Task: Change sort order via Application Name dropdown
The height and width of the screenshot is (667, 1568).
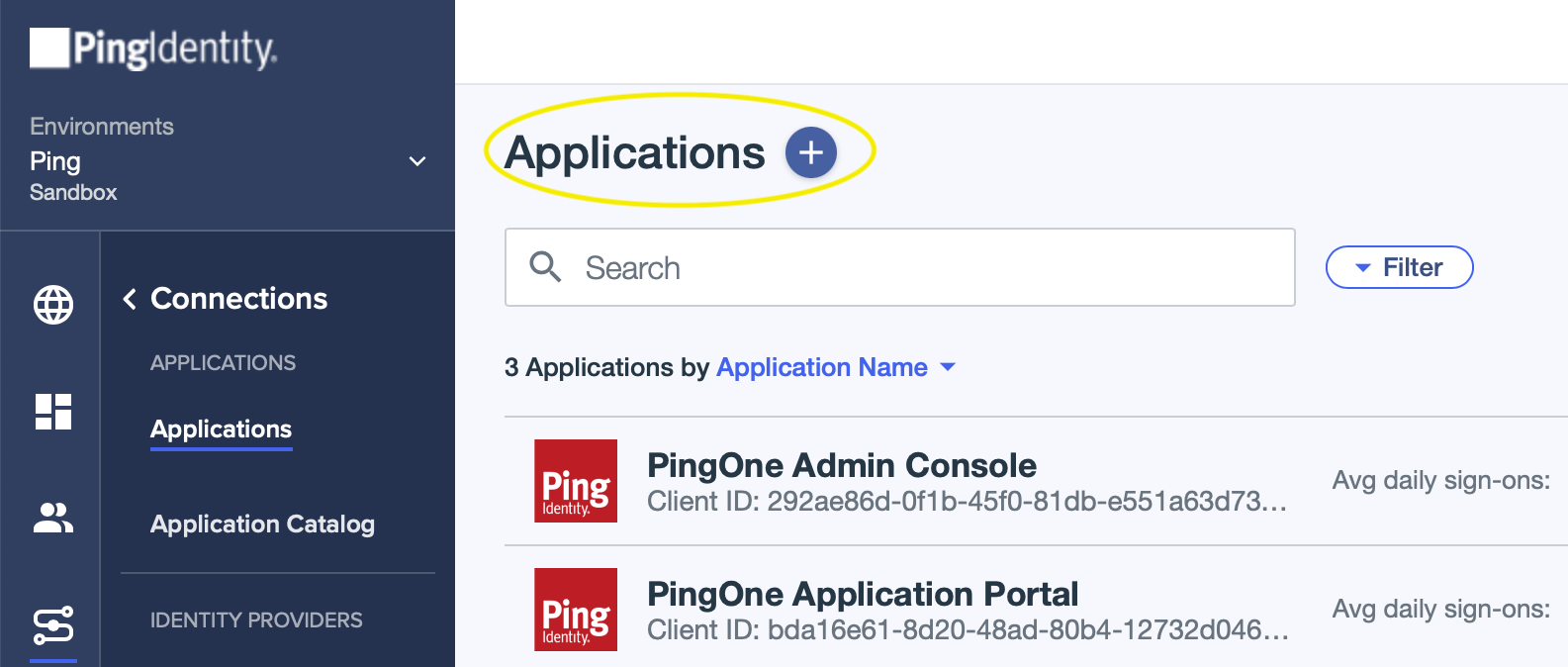Action: coord(836,367)
